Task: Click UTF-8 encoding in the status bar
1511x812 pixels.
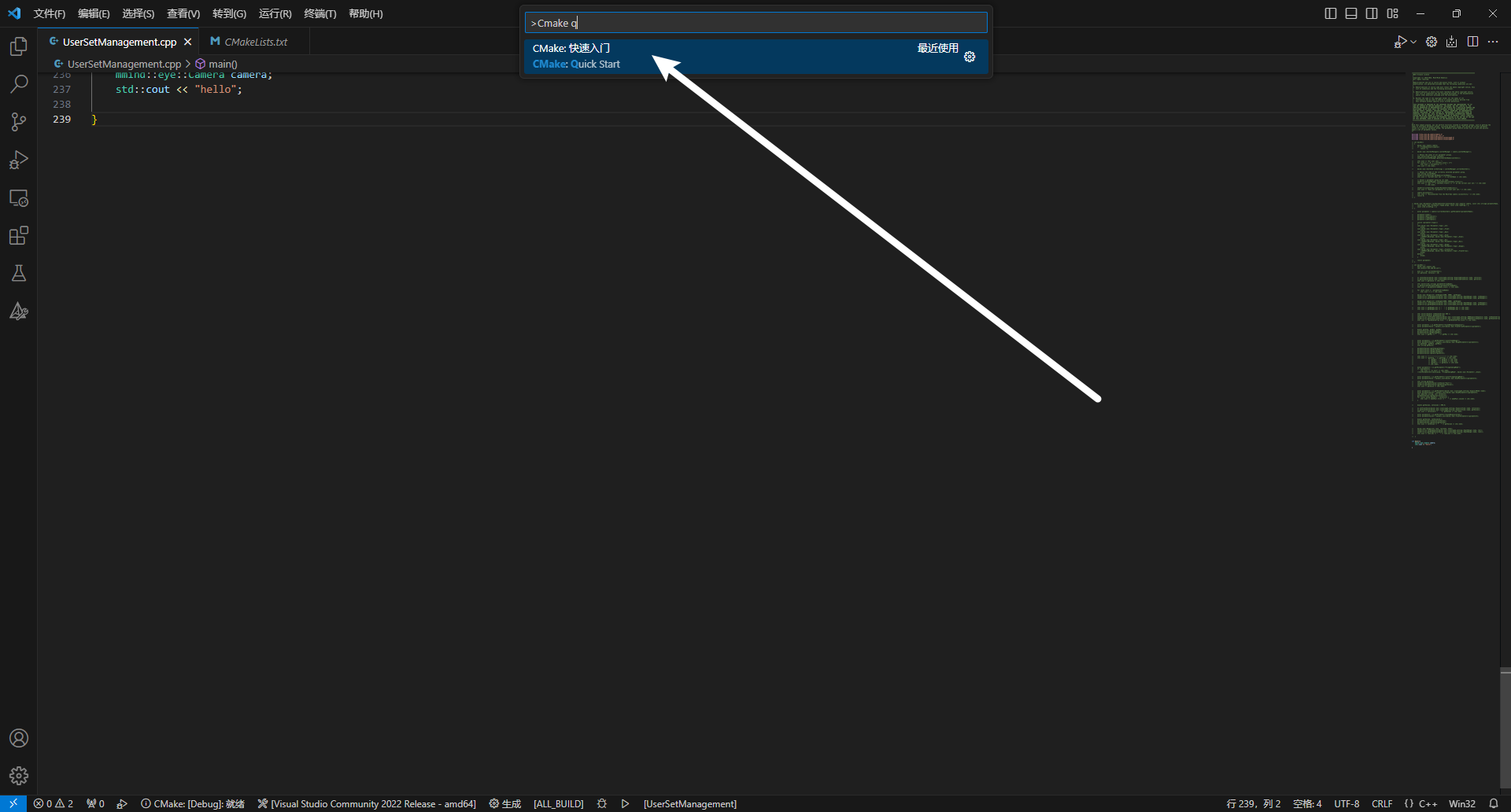Action: [1347, 803]
